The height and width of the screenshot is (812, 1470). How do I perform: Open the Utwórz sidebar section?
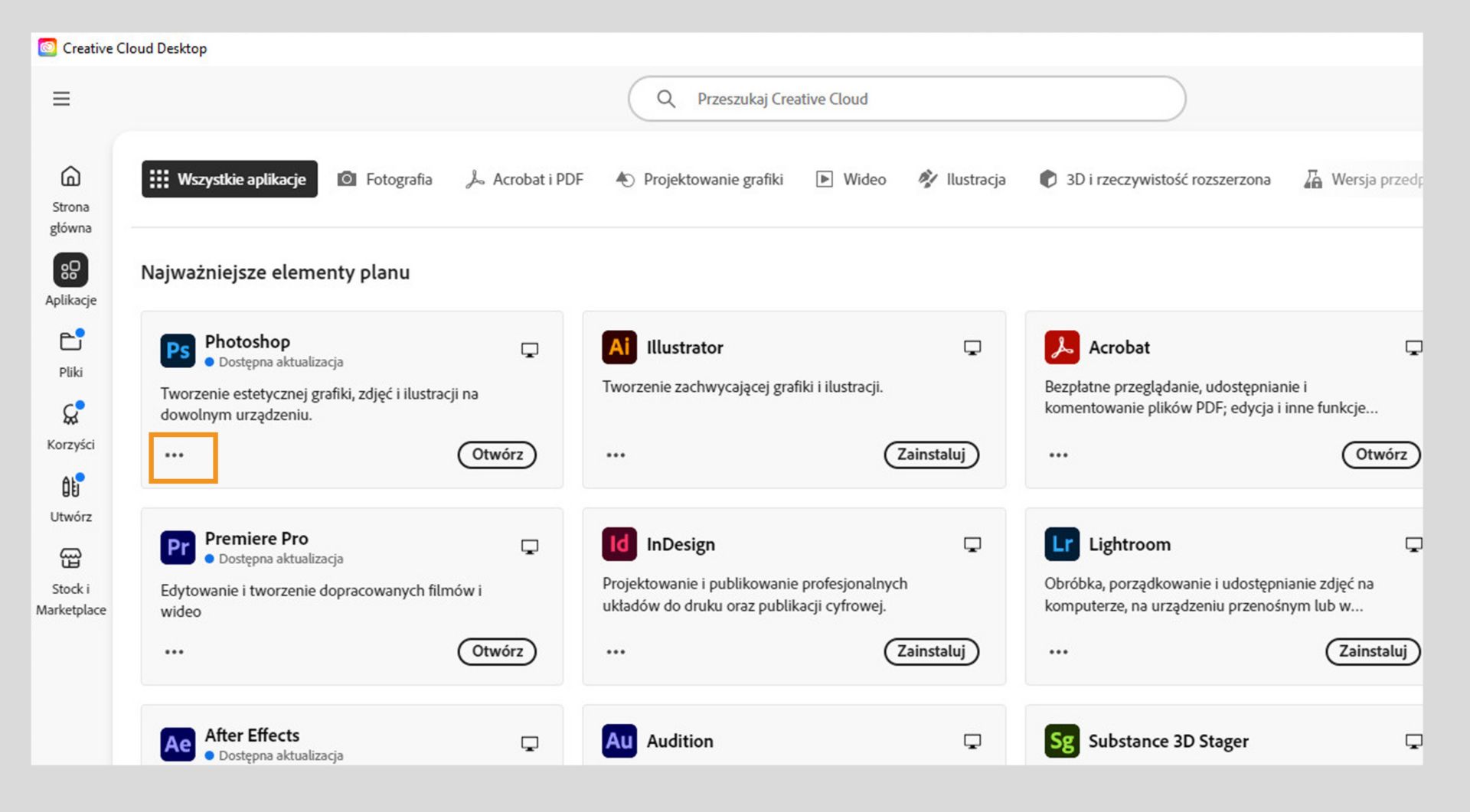pos(70,497)
